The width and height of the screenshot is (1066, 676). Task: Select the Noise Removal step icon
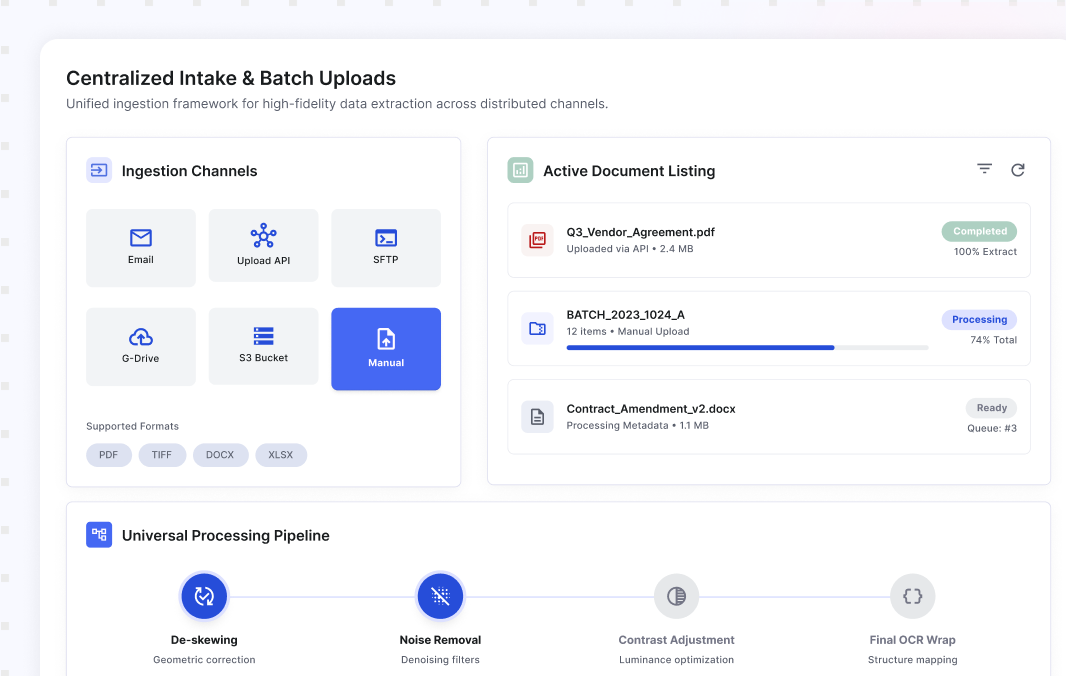[441, 596]
